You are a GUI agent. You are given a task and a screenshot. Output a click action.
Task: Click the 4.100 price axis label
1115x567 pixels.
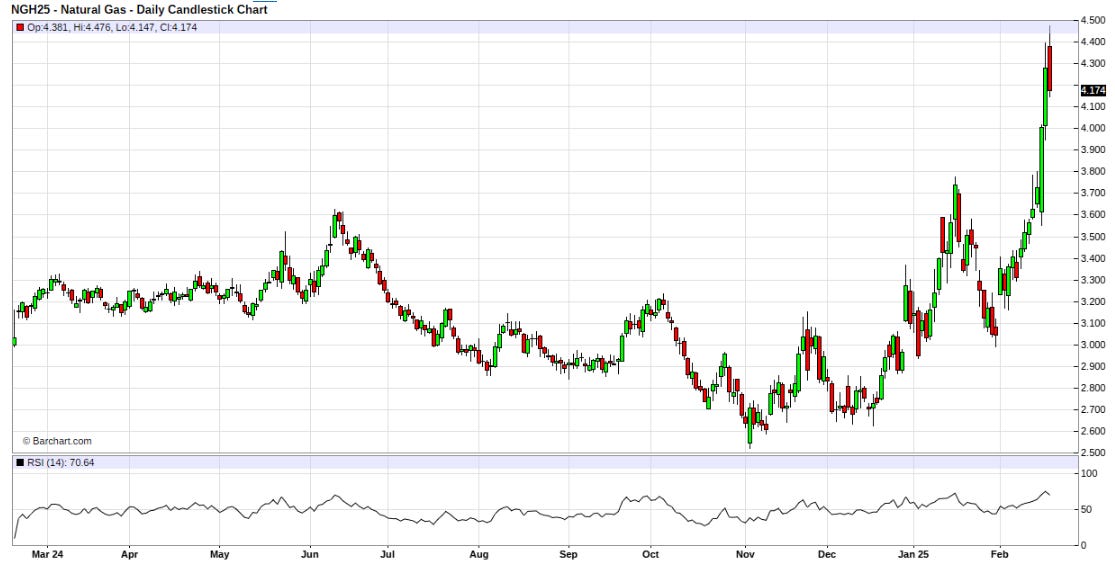[1092, 107]
